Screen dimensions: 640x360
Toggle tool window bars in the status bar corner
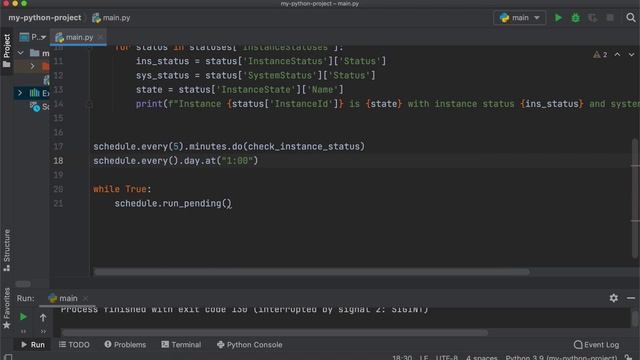pyautogui.click(x=8, y=357)
